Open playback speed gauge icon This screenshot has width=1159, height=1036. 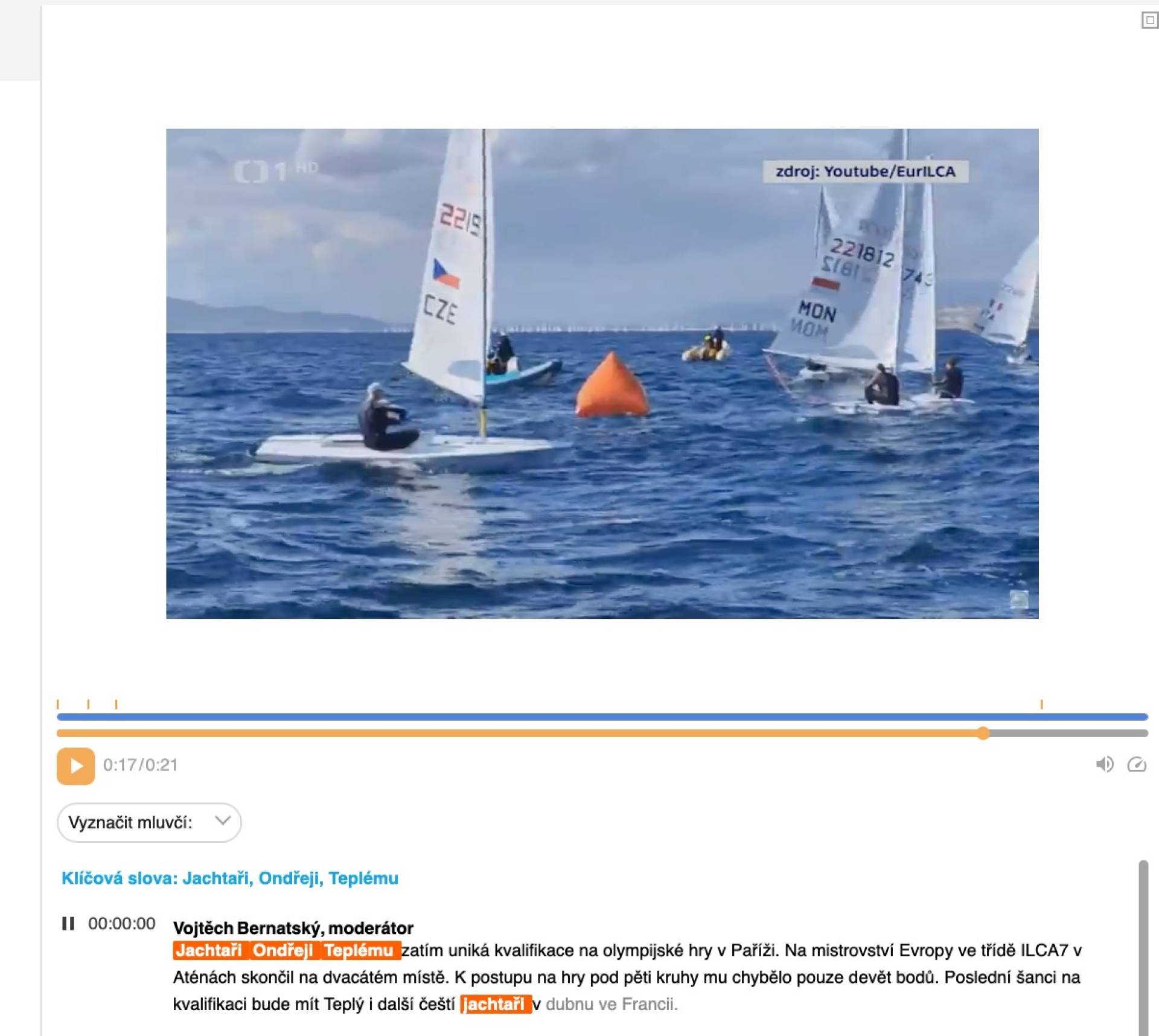(1136, 764)
